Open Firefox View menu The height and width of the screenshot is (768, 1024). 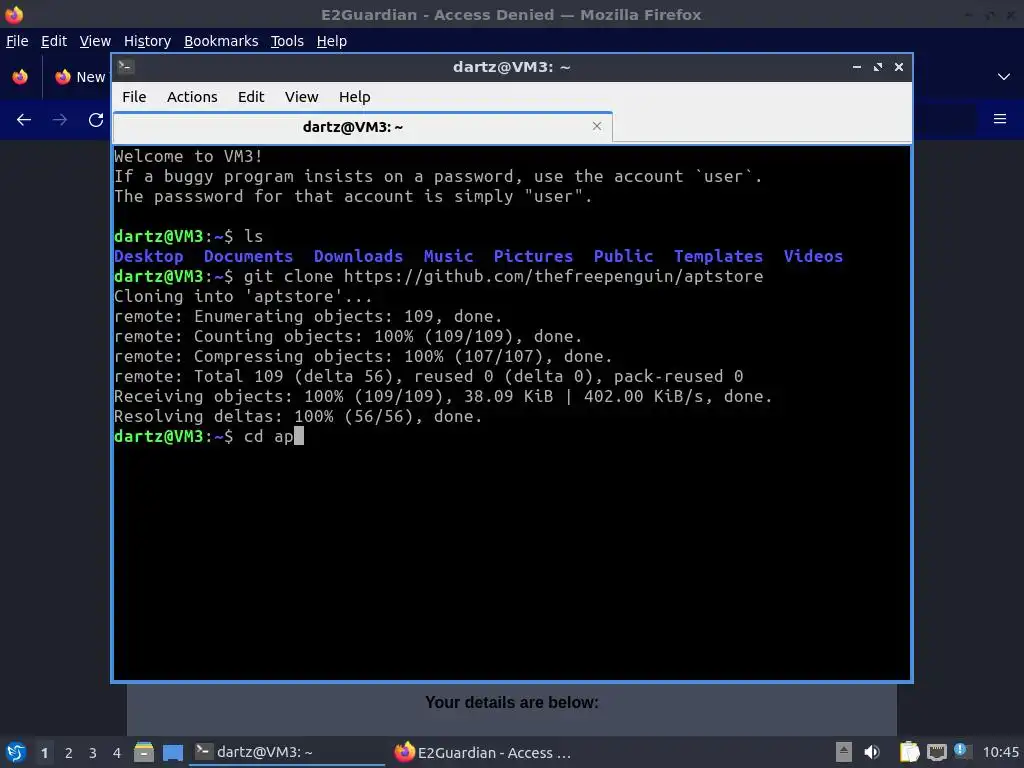coord(95,41)
